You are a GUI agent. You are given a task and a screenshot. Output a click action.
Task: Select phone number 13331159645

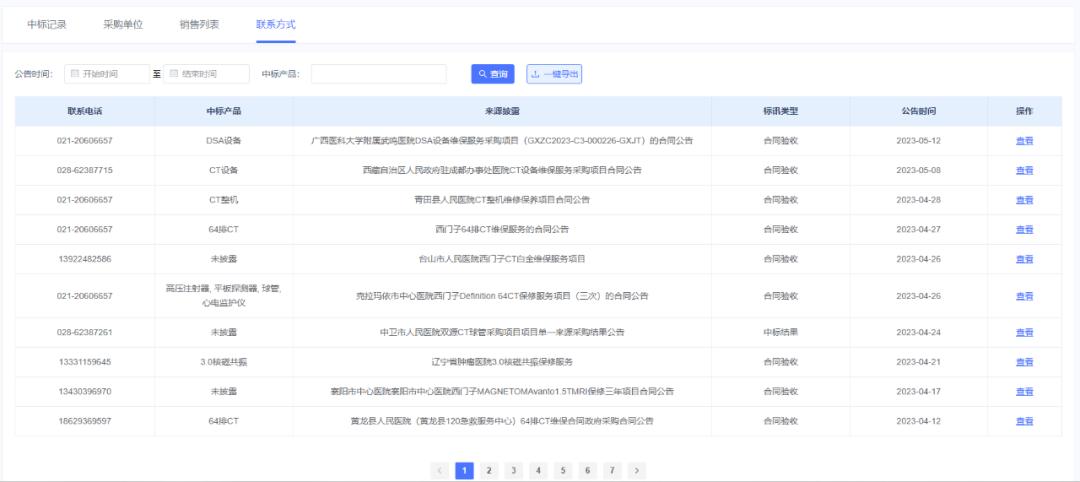85,362
